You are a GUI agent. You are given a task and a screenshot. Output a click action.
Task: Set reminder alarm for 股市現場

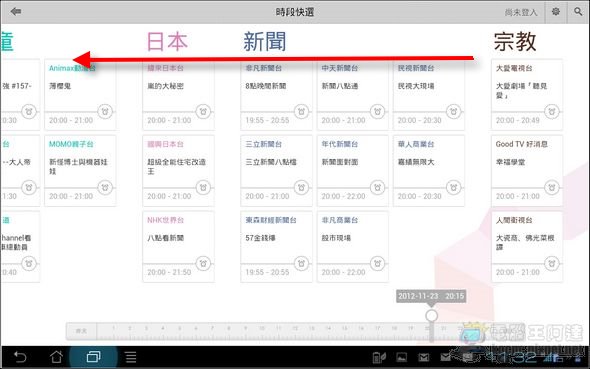click(377, 263)
